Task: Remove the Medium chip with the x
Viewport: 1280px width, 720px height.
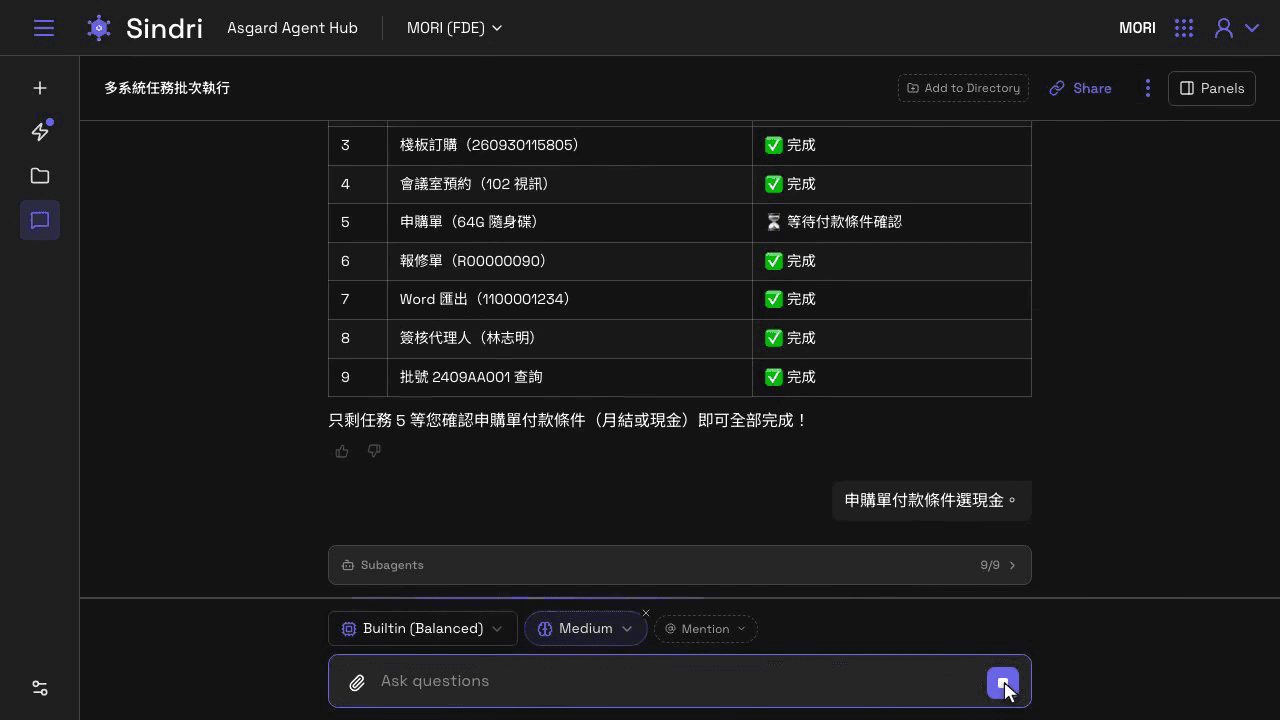Action: click(646, 613)
